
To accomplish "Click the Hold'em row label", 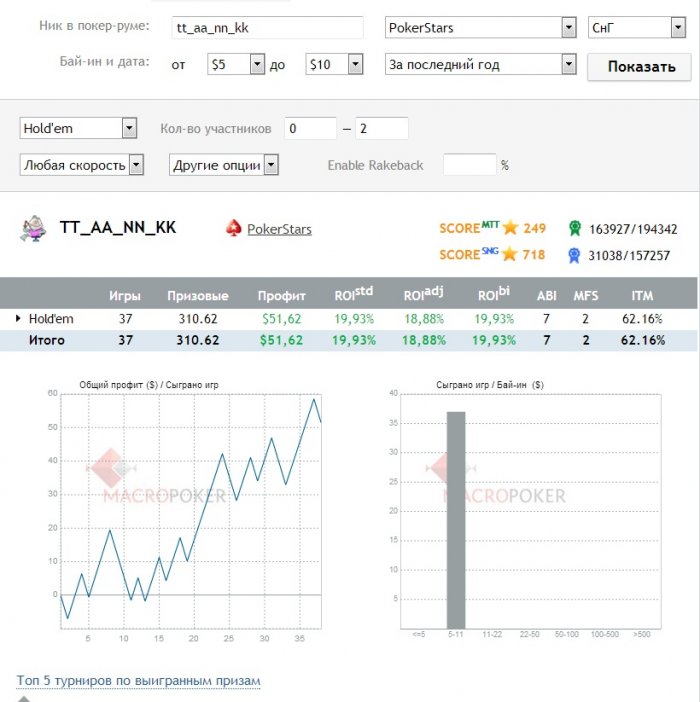I will point(51,319).
